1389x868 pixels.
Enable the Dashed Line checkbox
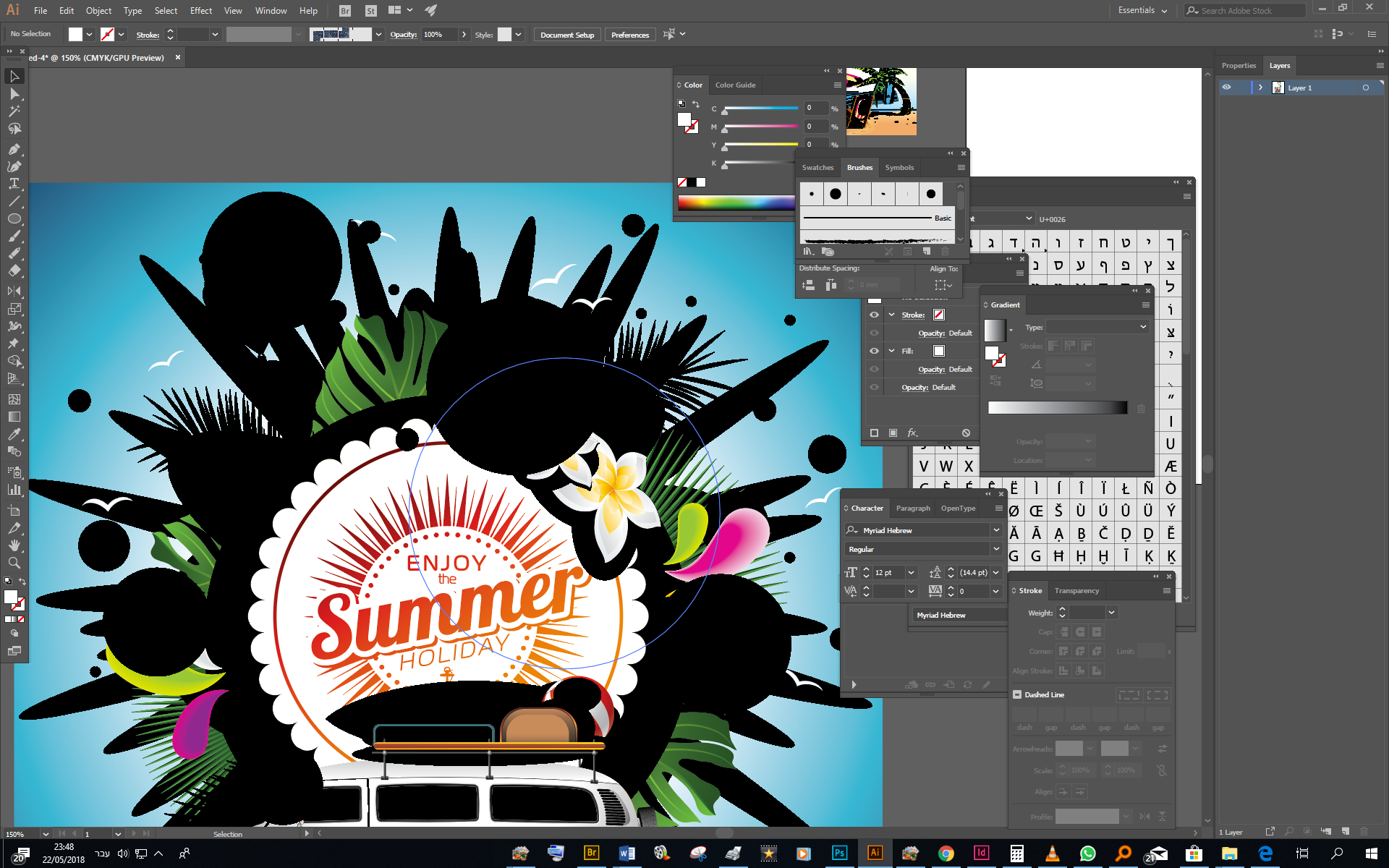[x=1017, y=694]
